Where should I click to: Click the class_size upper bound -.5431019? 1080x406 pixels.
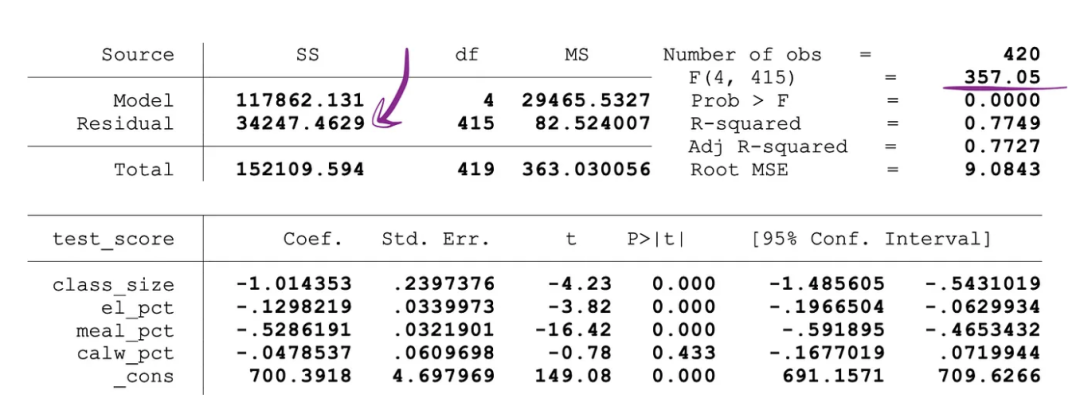[982, 284]
